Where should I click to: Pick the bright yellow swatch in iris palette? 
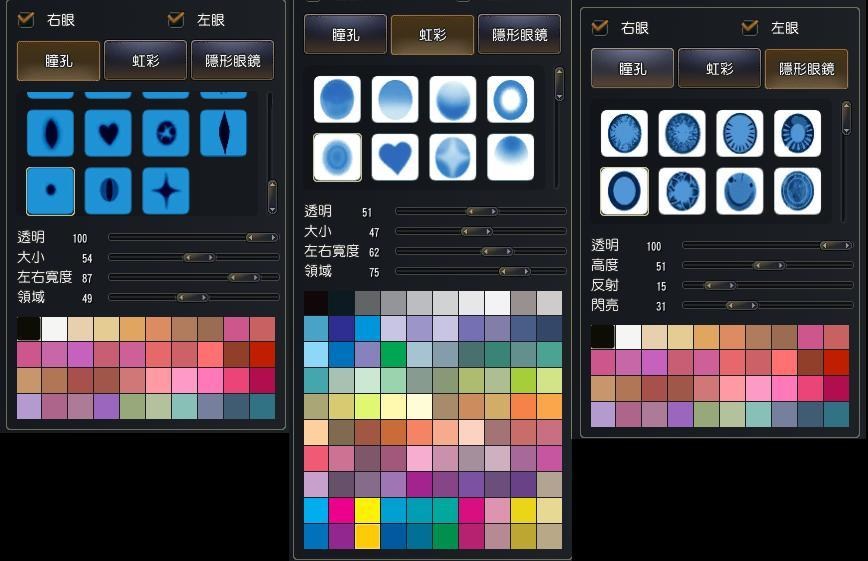[x=367, y=510]
